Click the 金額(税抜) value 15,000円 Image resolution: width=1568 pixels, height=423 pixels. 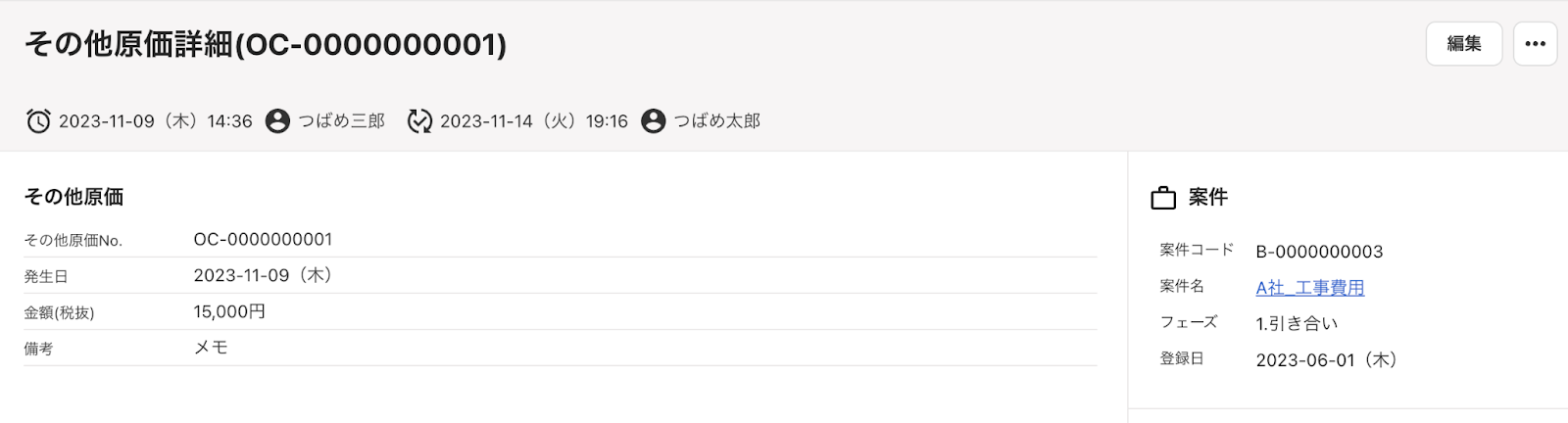point(229,311)
